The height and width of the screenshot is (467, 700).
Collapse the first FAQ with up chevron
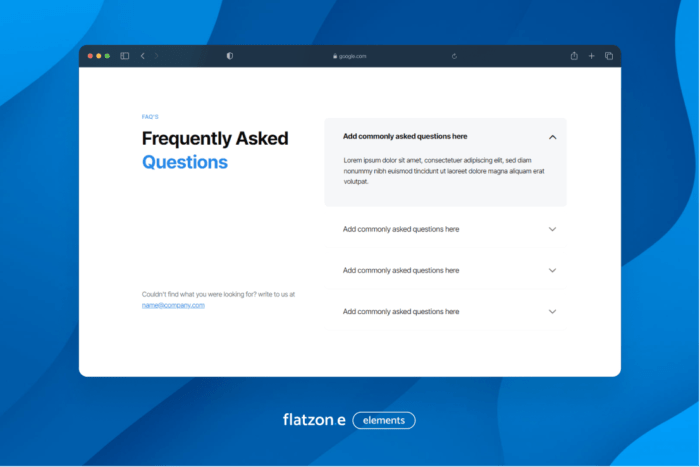click(552, 136)
